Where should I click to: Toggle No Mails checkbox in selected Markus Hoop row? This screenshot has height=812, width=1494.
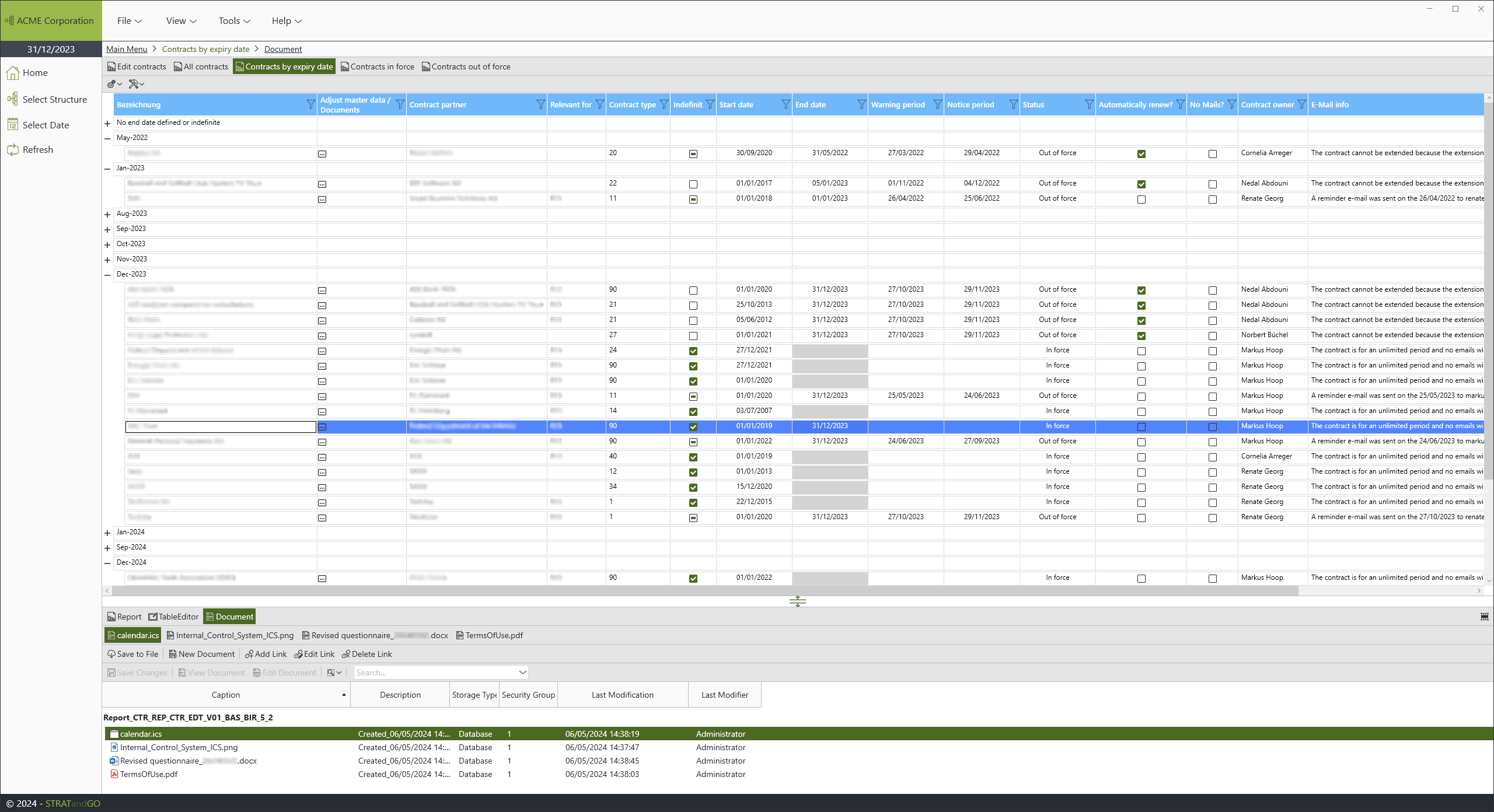[1213, 427]
